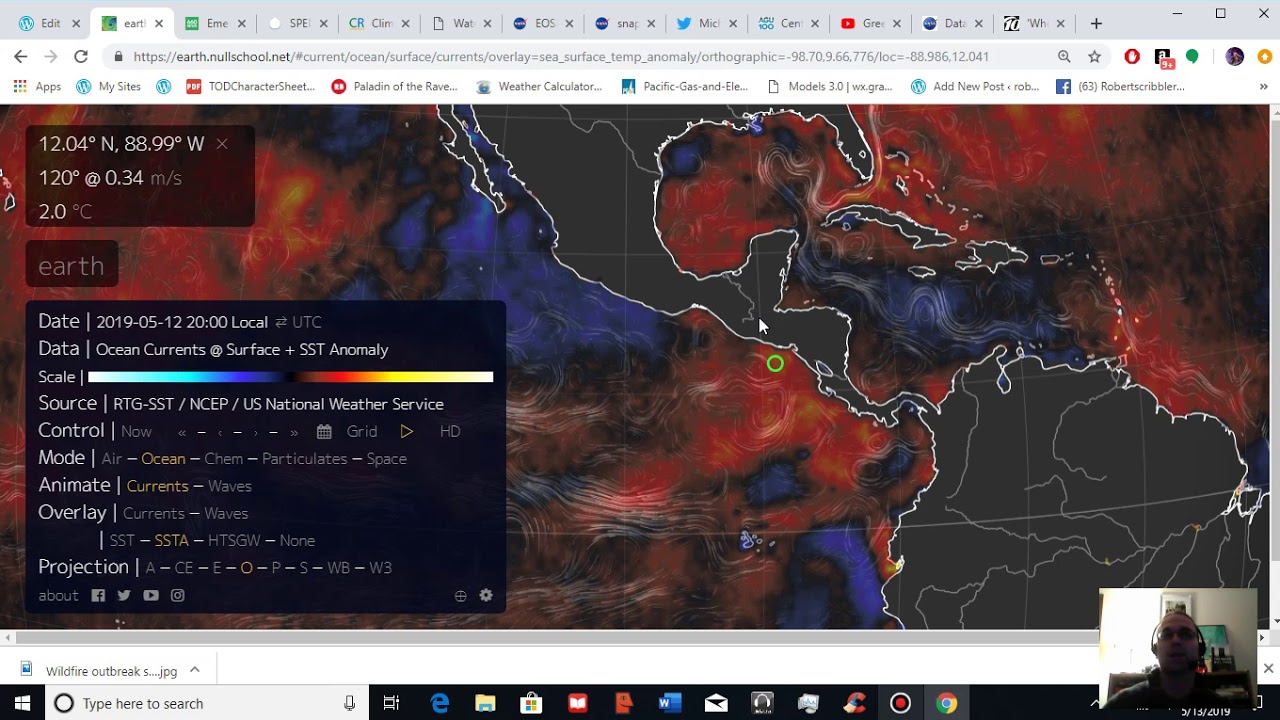The width and height of the screenshot is (1280, 720).
Task: Open the Chrome profile avatar
Action: (1235, 57)
